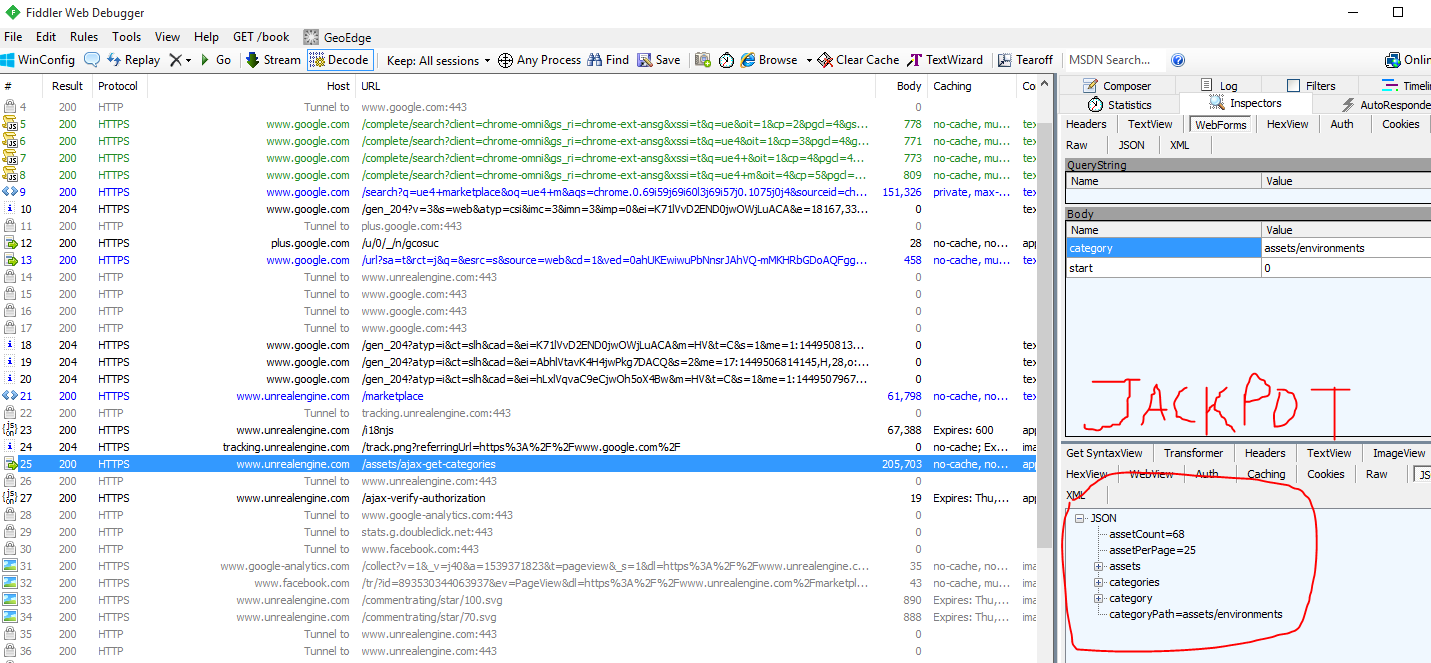Image resolution: width=1431 pixels, height=663 pixels.
Task: Switch to the WebForms inspector tab
Action: pyautogui.click(x=1220, y=124)
